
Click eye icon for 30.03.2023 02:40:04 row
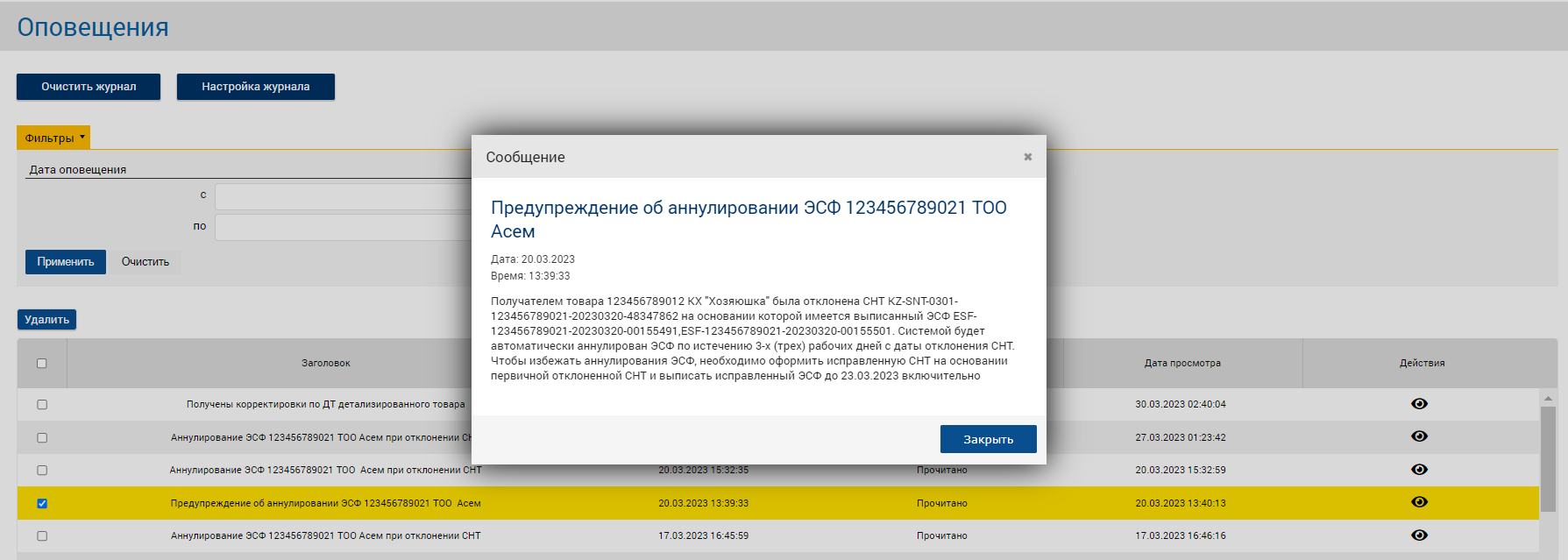coord(1419,404)
